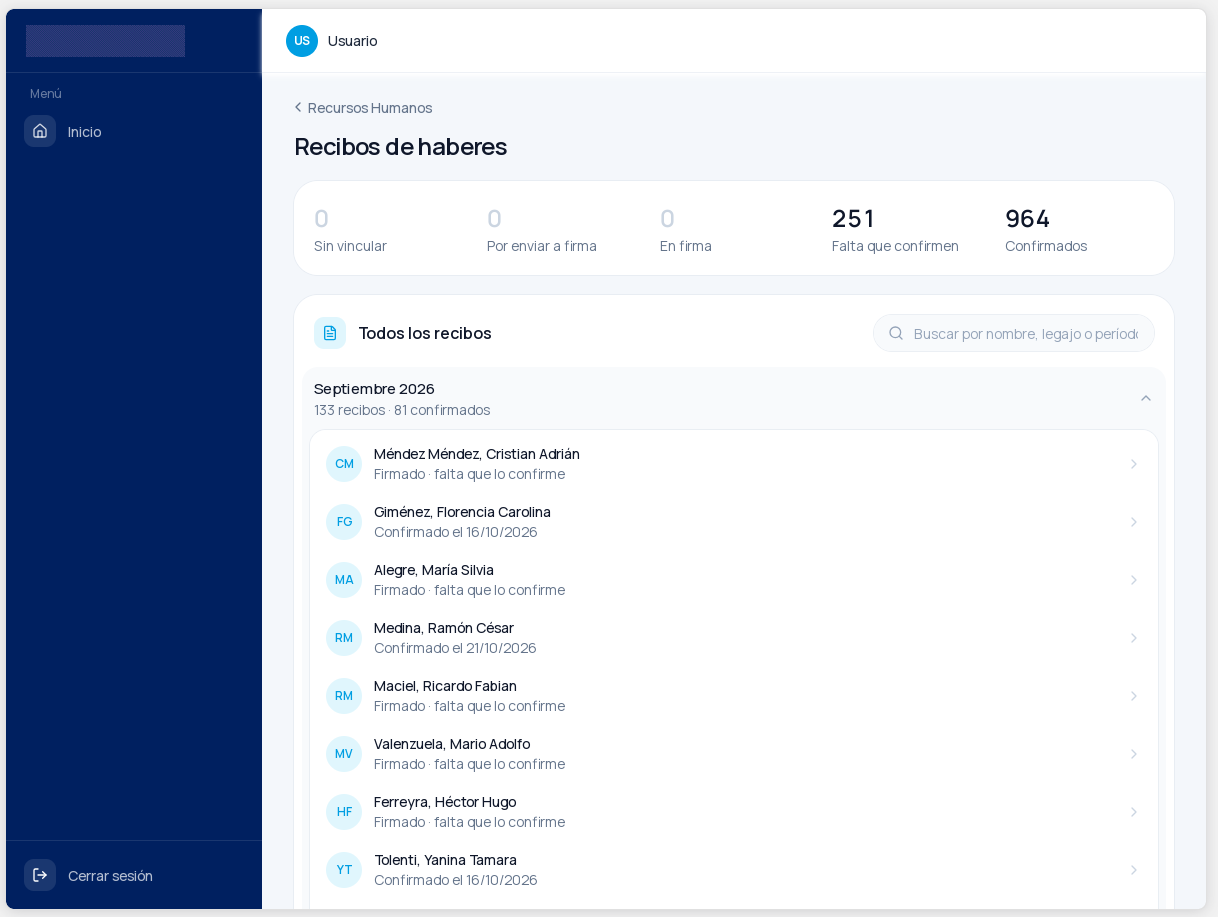Click the document icon beside Todos los recibos
The width and height of the screenshot is (1218, 917).
(330, 333)
